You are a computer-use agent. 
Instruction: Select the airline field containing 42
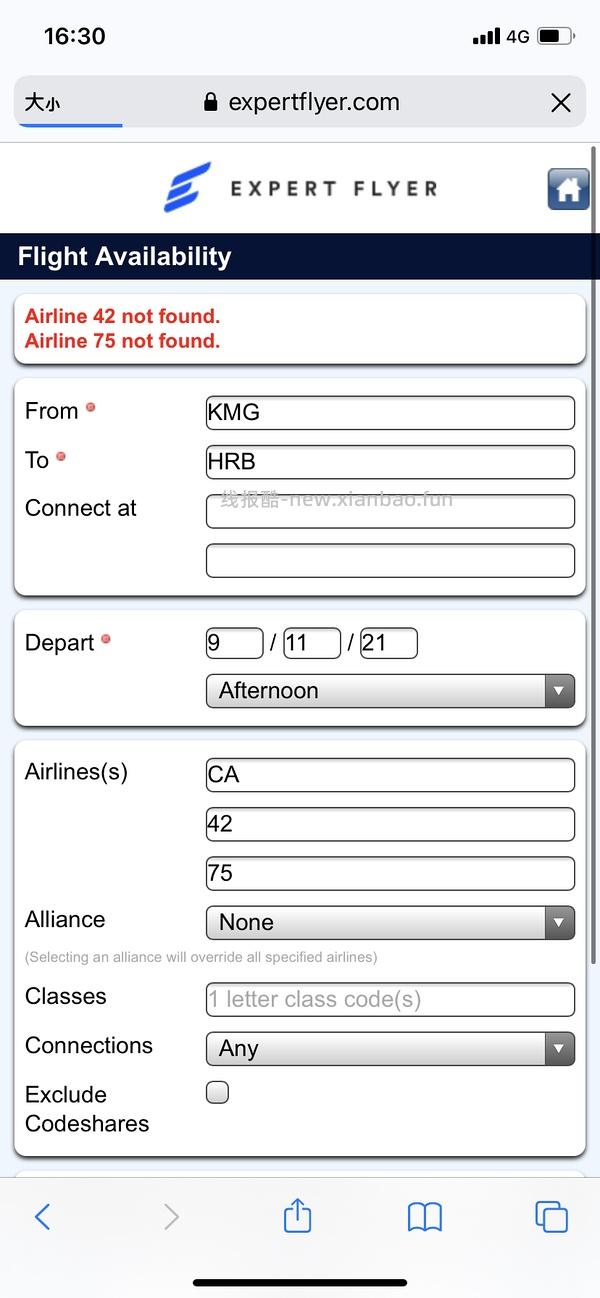tap(390, 824)
